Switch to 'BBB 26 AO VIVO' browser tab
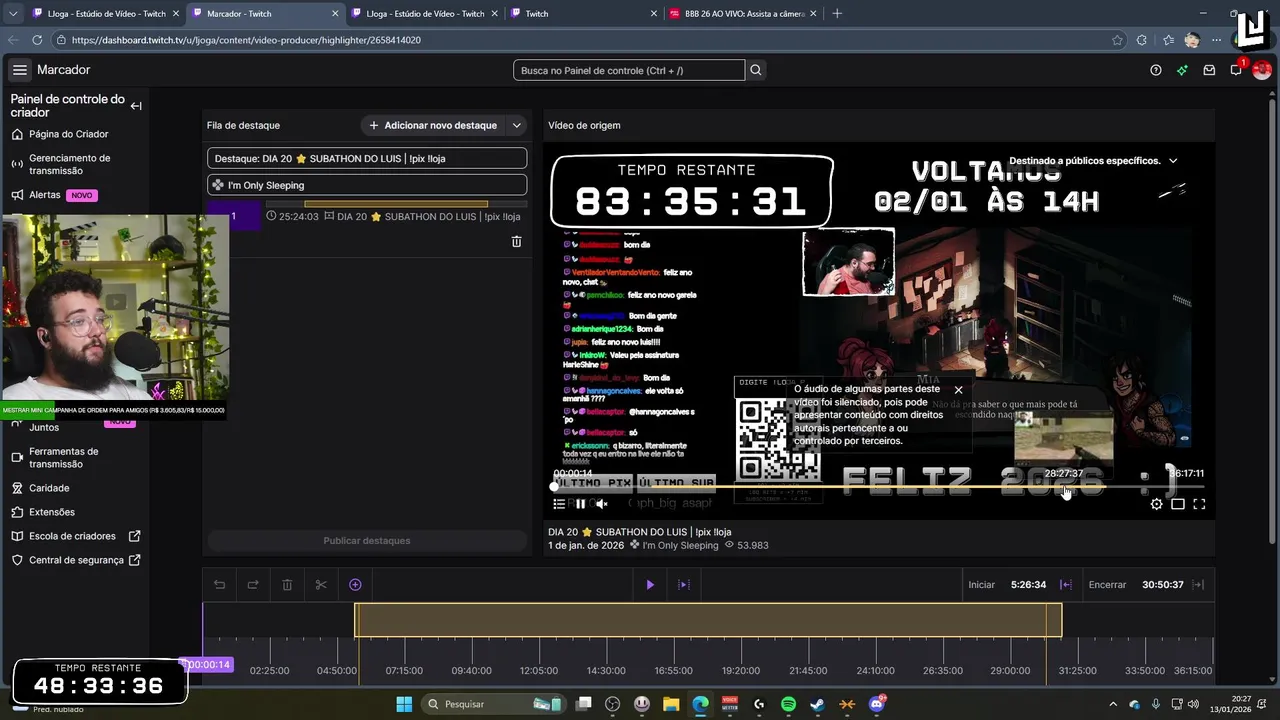Image resolution: width=1280 pixels, height=720 pixels. 740,14
